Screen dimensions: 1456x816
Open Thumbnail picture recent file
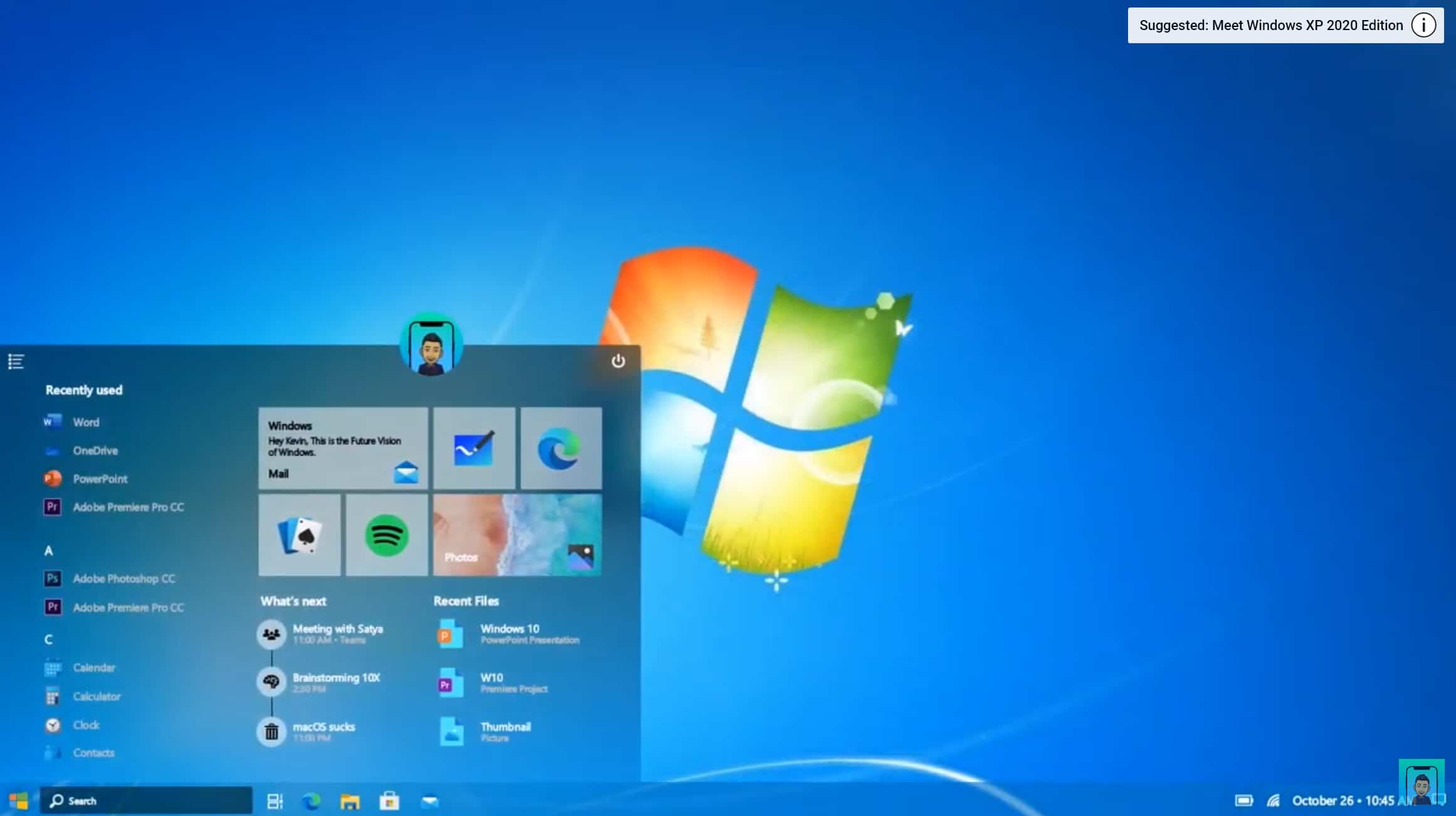tap(485, 731)
